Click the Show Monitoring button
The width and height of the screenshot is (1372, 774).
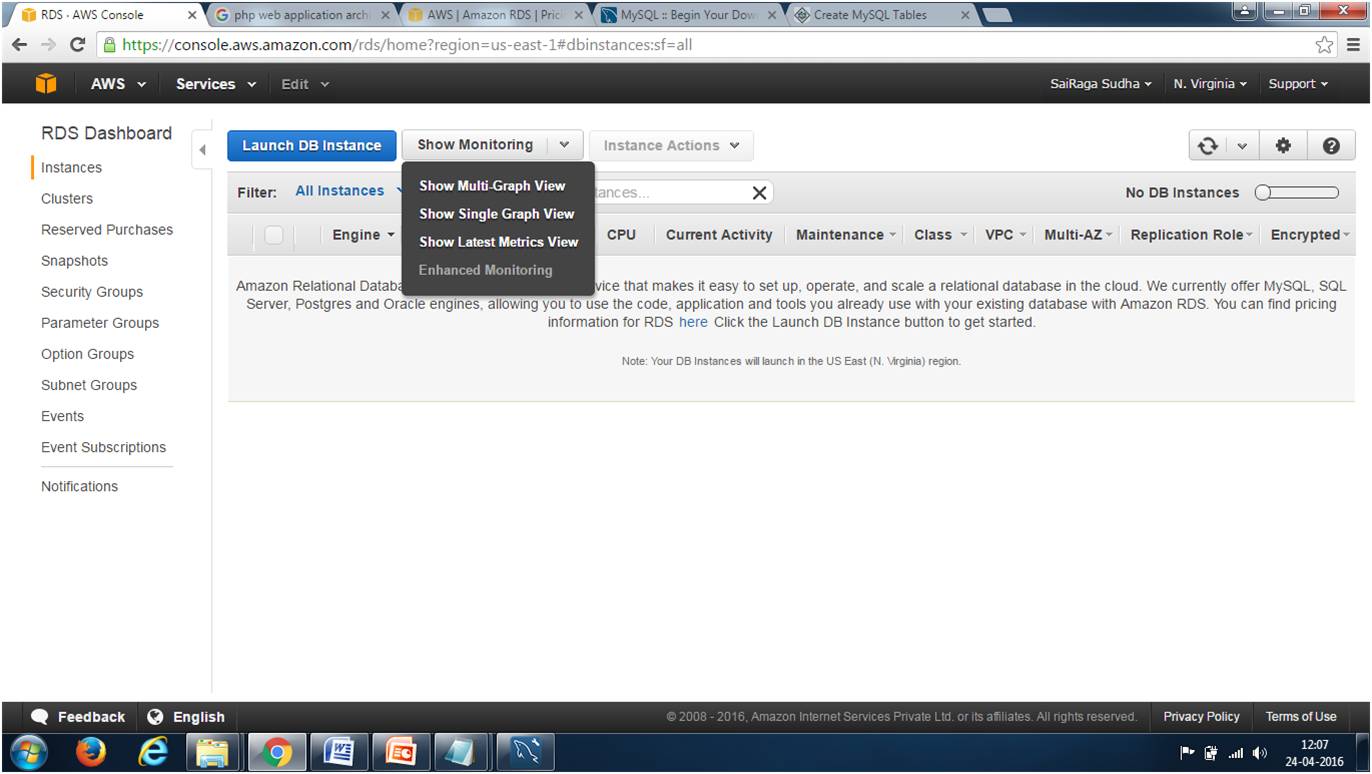coord(475,145)
